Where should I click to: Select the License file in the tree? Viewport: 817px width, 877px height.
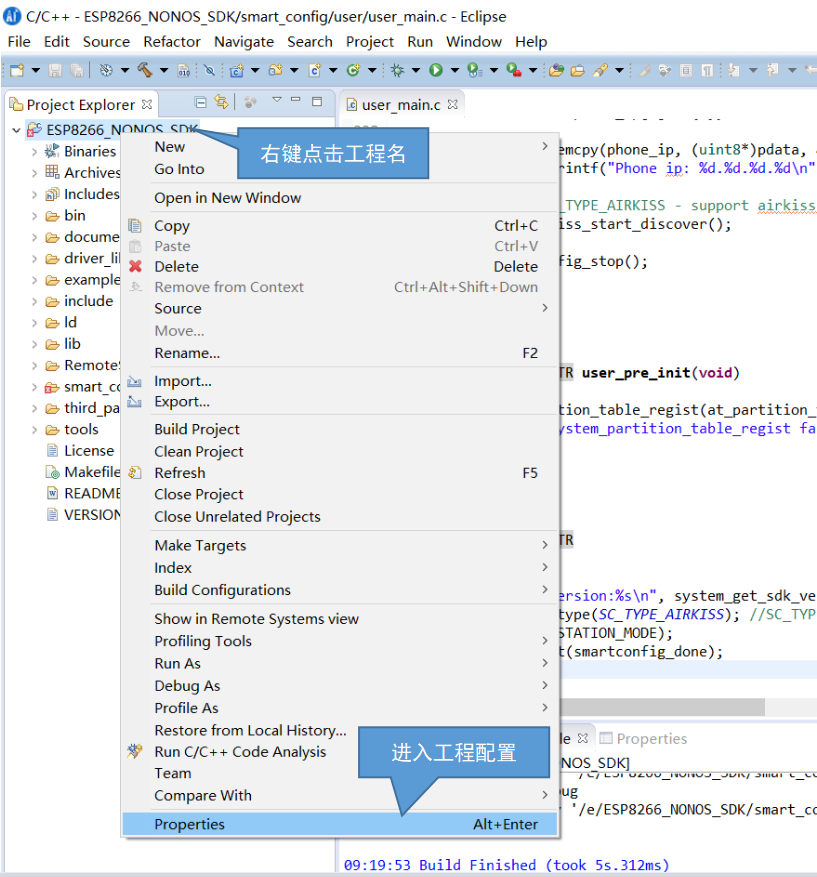(82, 451)
